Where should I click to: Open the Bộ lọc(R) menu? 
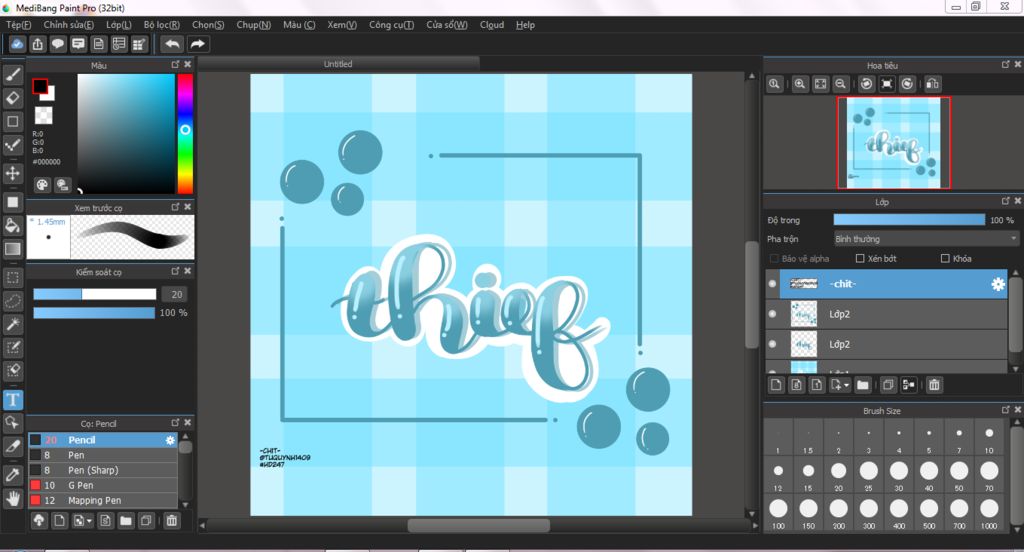coord(162,25)
